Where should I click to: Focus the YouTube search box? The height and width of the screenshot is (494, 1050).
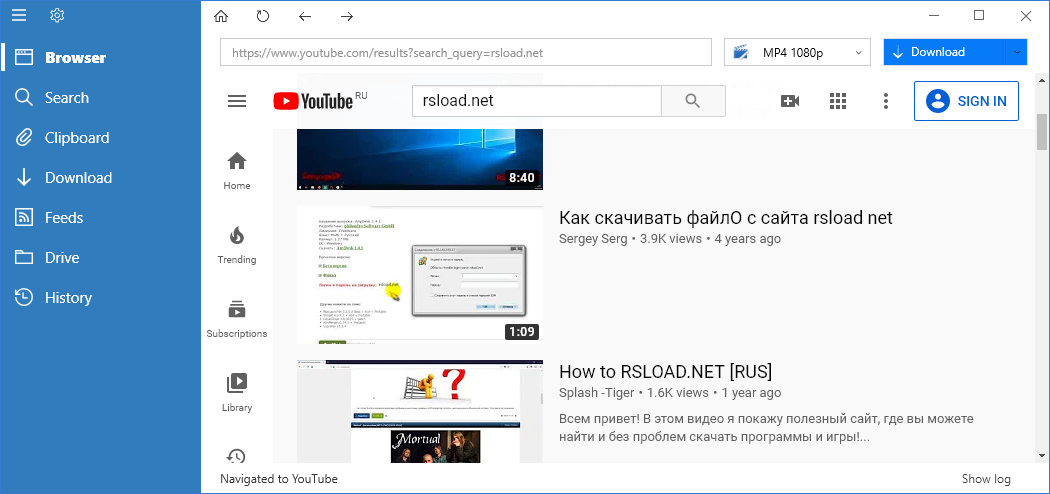(536, 100)
